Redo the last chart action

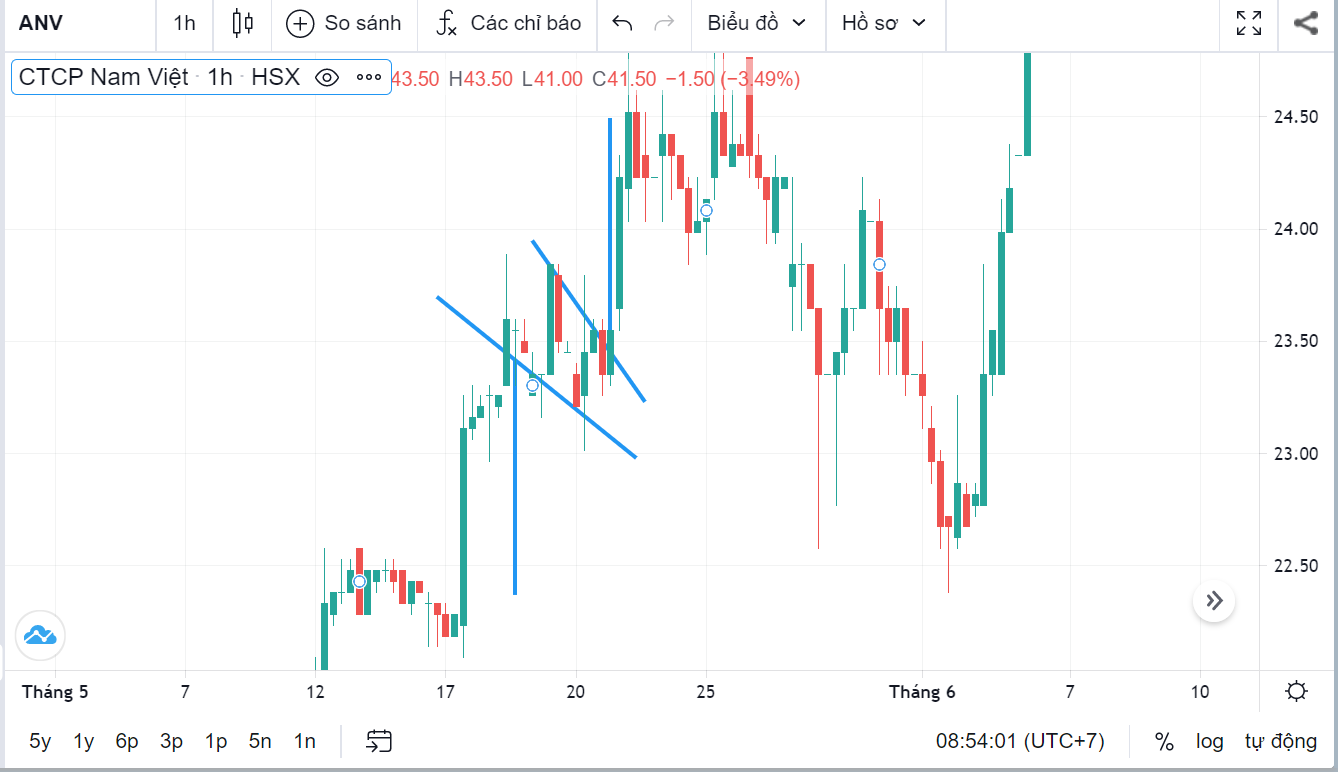pyautogui.click(x=663, y=23)
